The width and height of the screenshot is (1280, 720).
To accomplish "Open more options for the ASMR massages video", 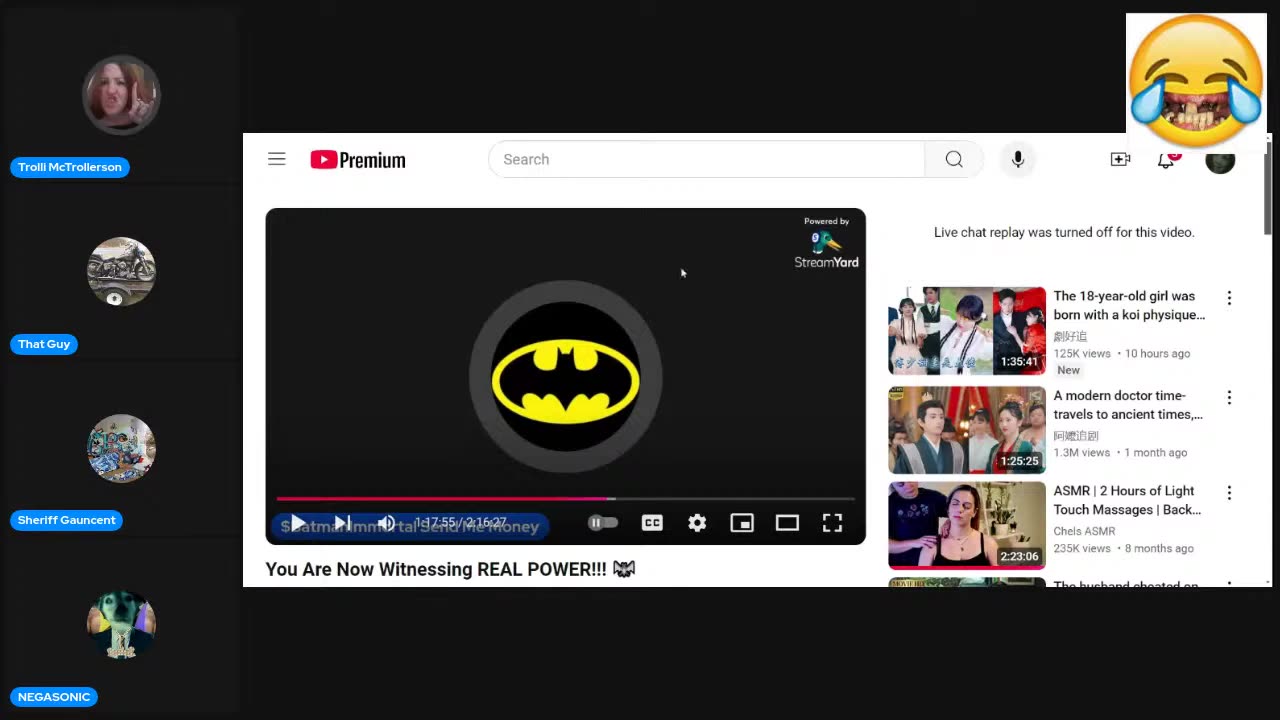I will (1229, 493).
